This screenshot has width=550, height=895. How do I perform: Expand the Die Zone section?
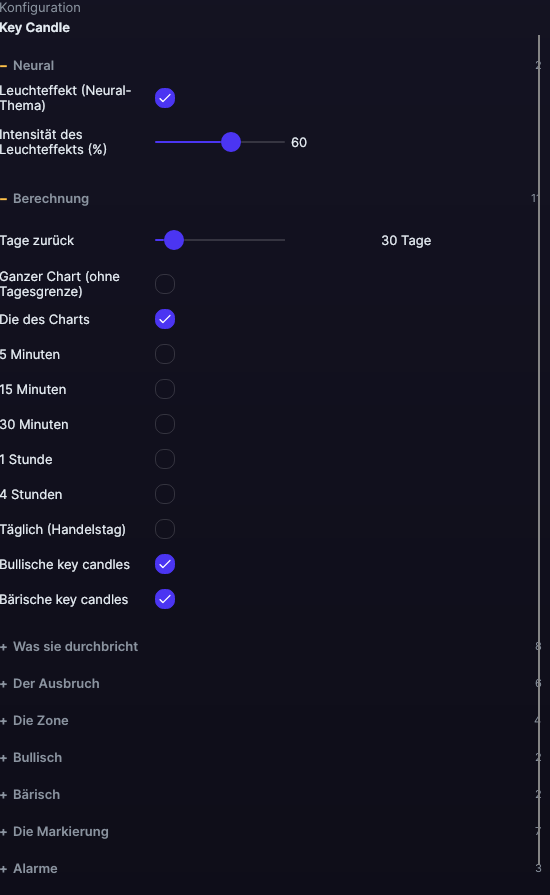(x=34, y=721)
